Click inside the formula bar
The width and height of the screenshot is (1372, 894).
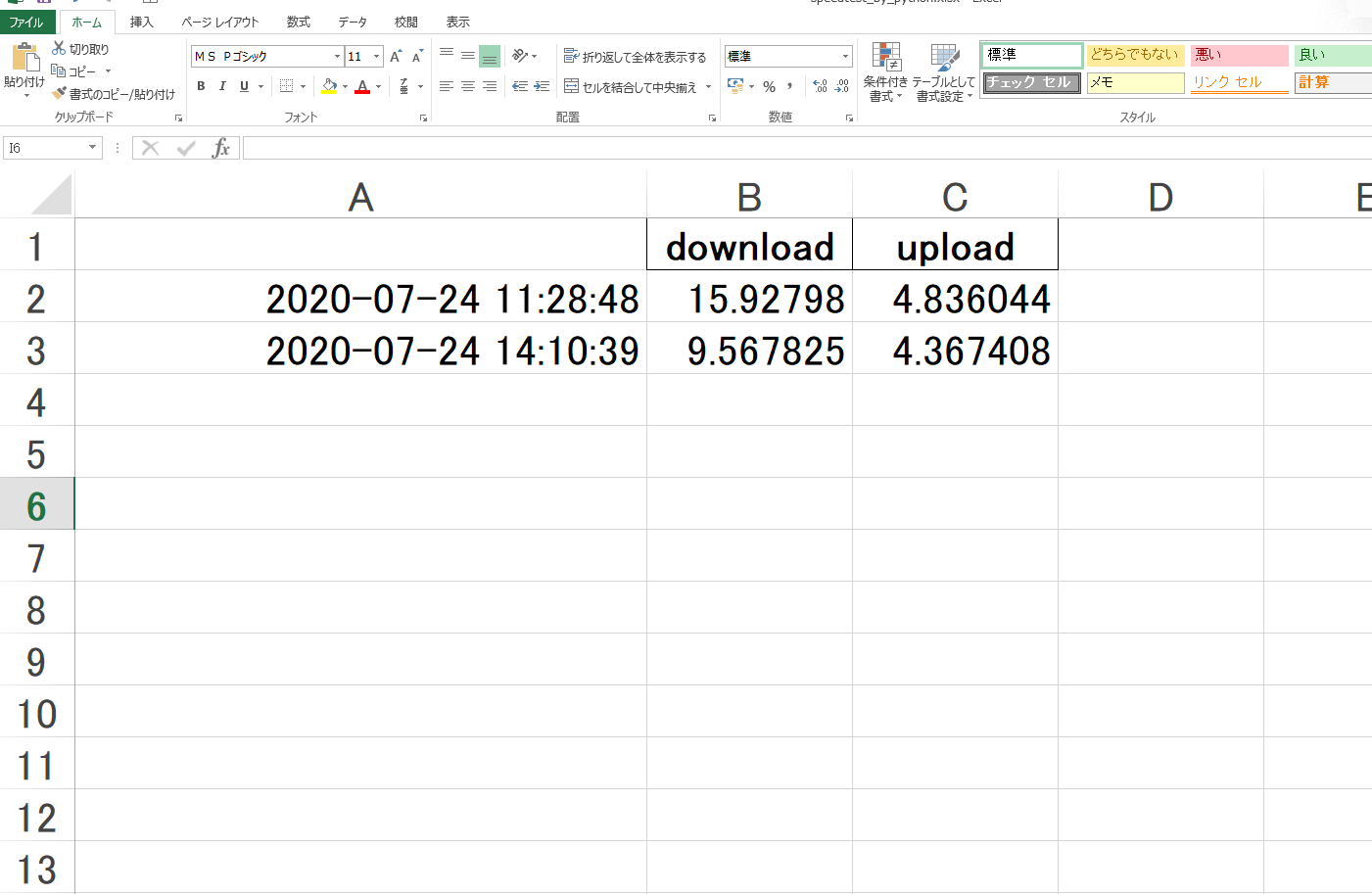[807, 148]
